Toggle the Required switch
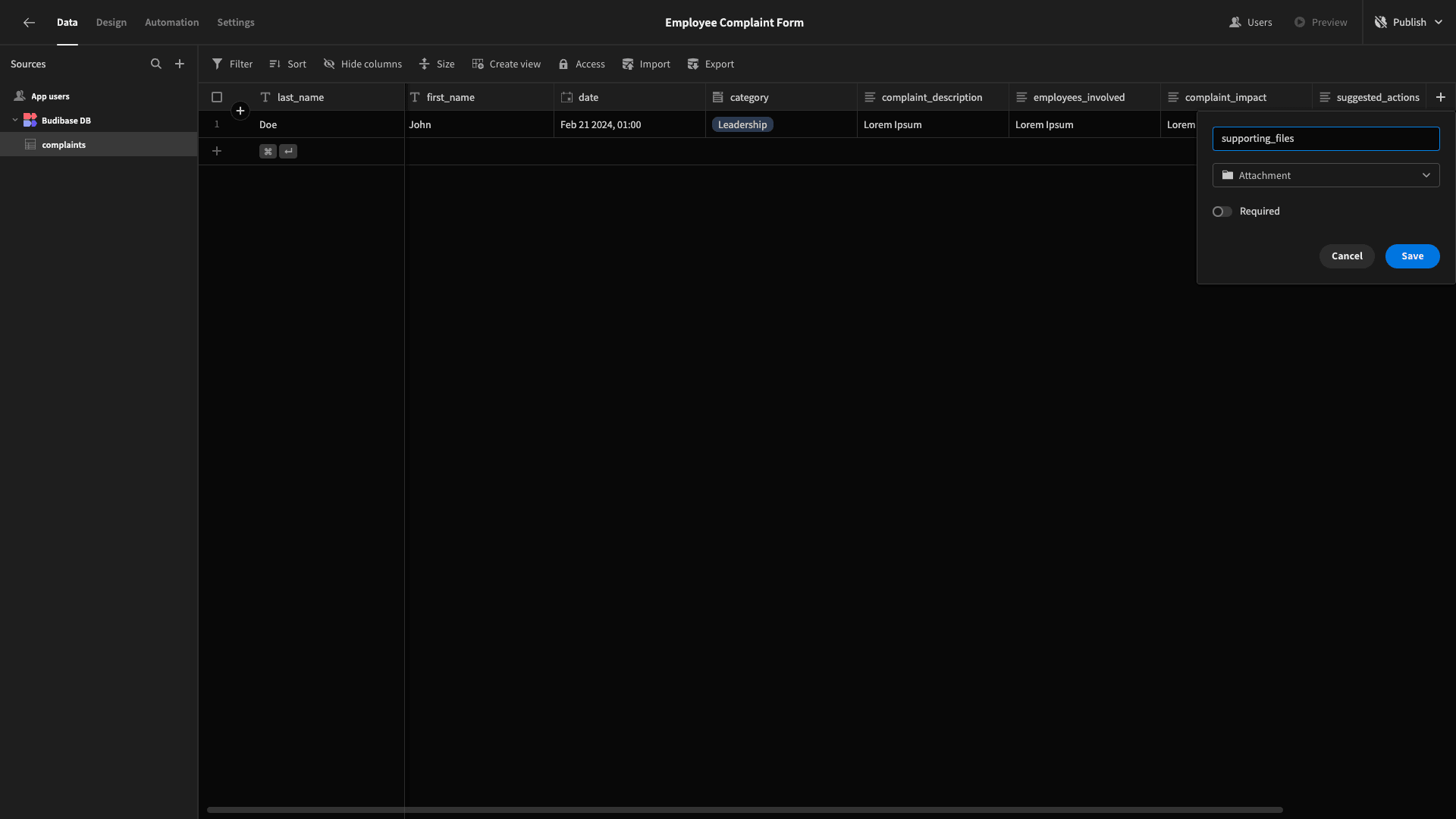The height and width of the screenshot is (819, 1456). (1222, 212)
